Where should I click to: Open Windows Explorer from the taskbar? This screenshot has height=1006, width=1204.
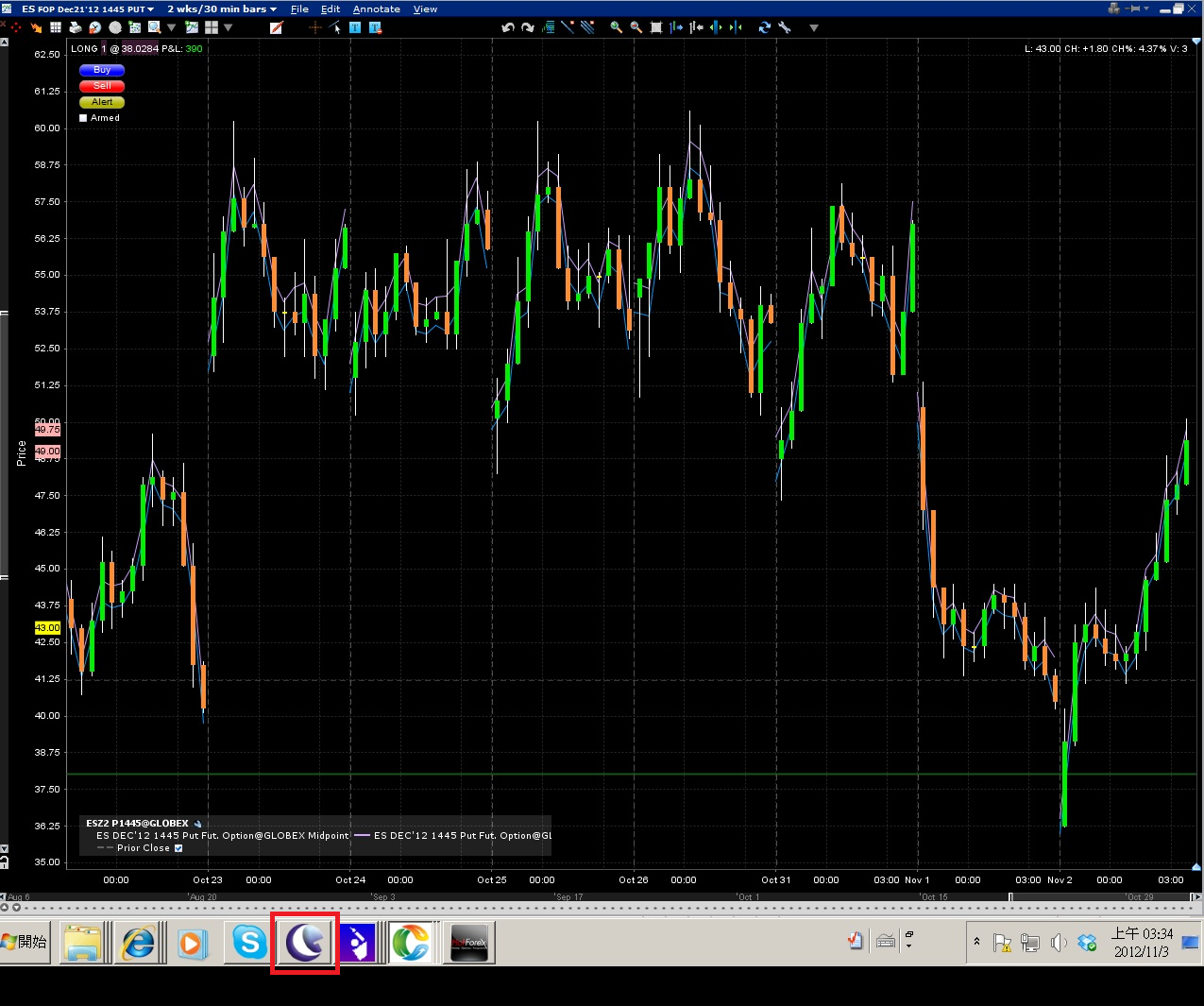[x=82, y=942]
